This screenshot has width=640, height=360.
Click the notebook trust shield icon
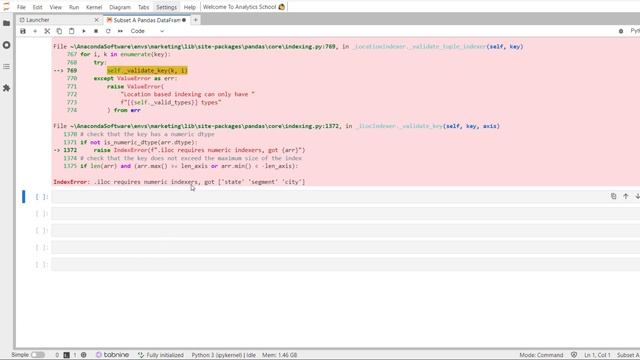[574, 355]
